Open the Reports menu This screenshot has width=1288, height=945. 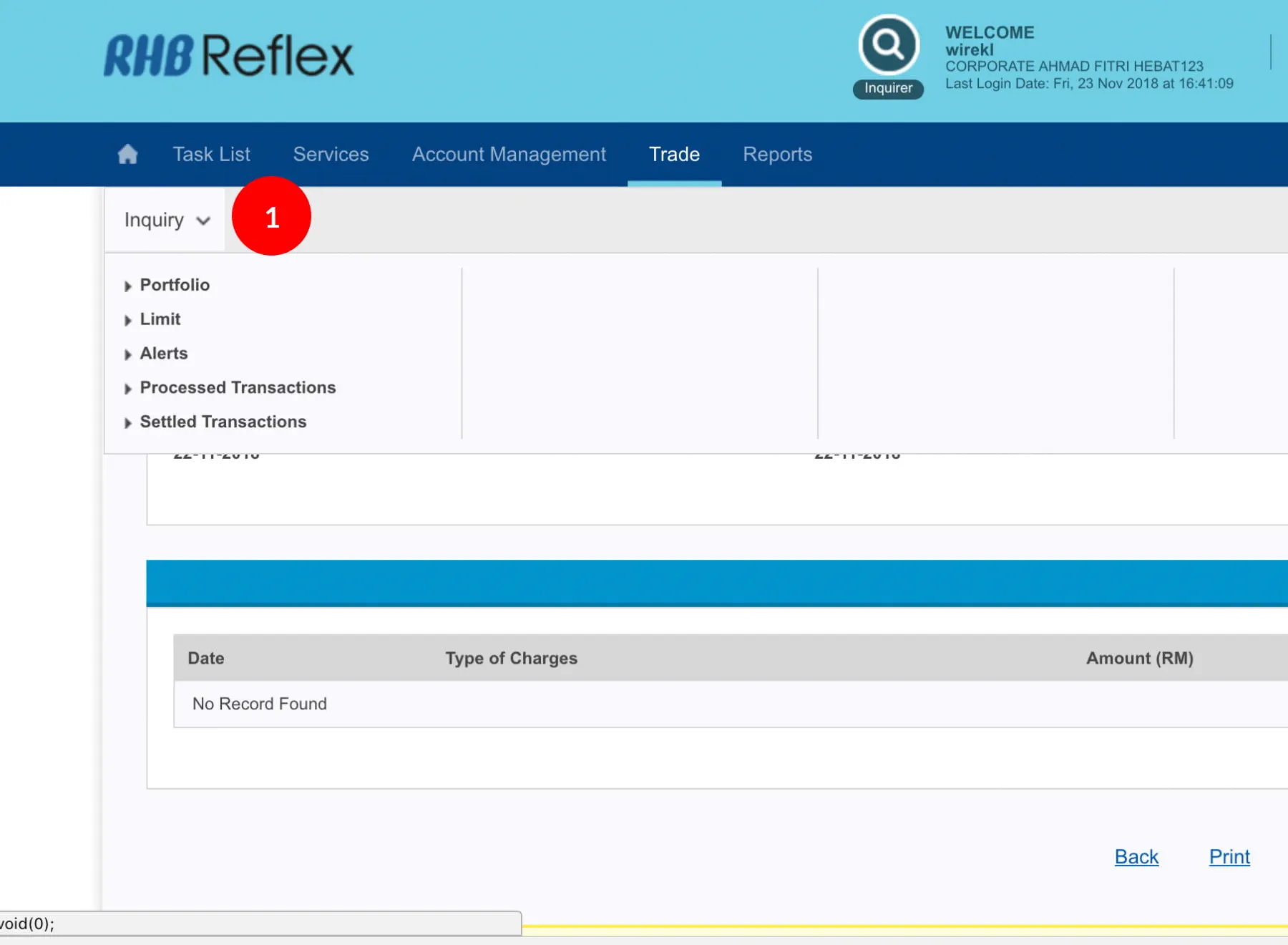click(777, 154)
